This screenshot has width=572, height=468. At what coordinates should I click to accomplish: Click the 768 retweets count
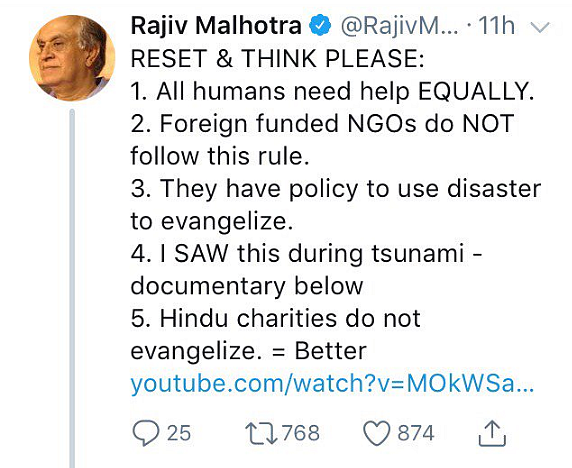(x=301, y=433)
